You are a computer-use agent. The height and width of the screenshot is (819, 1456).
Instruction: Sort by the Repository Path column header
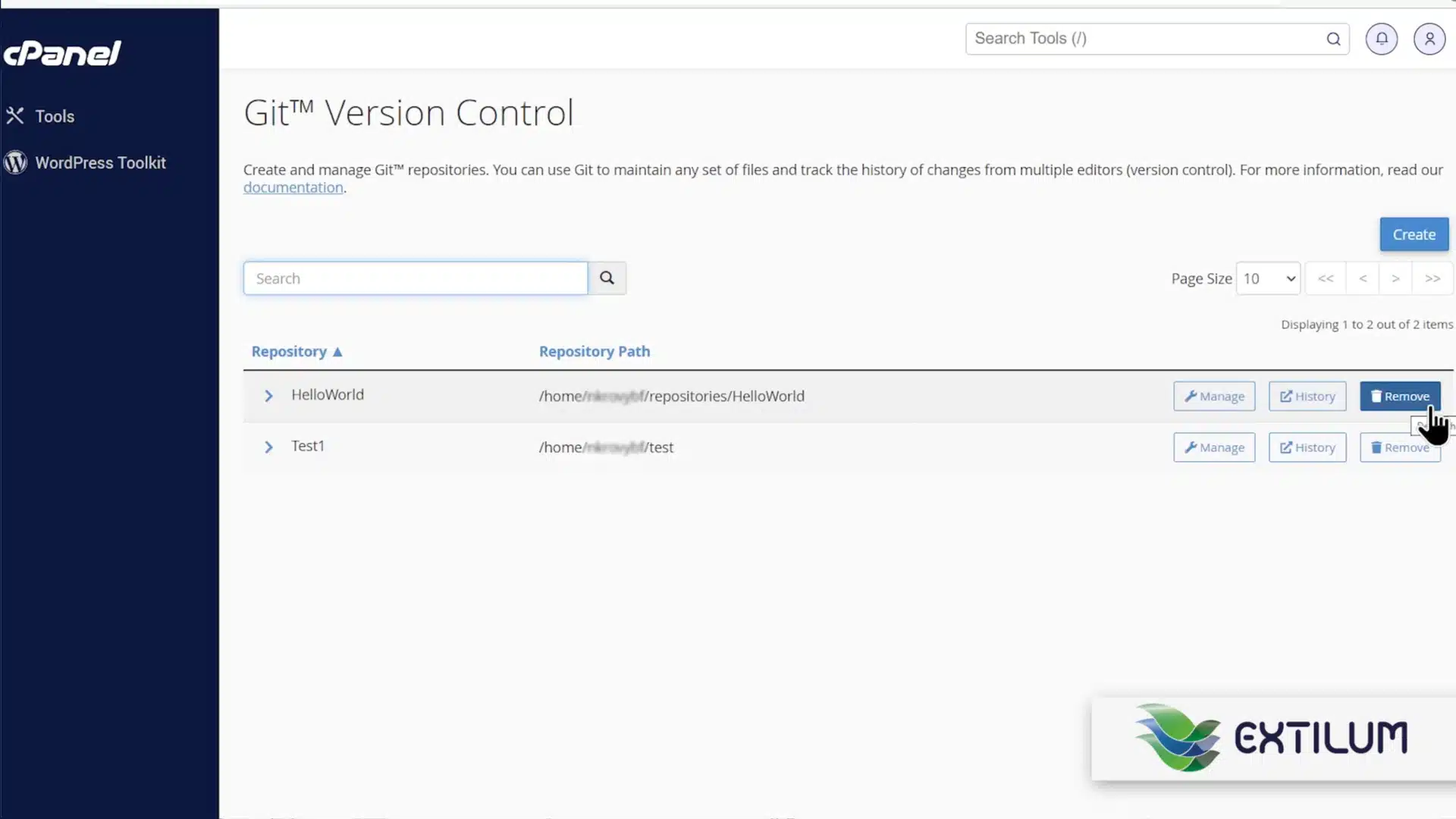(595, 351)
